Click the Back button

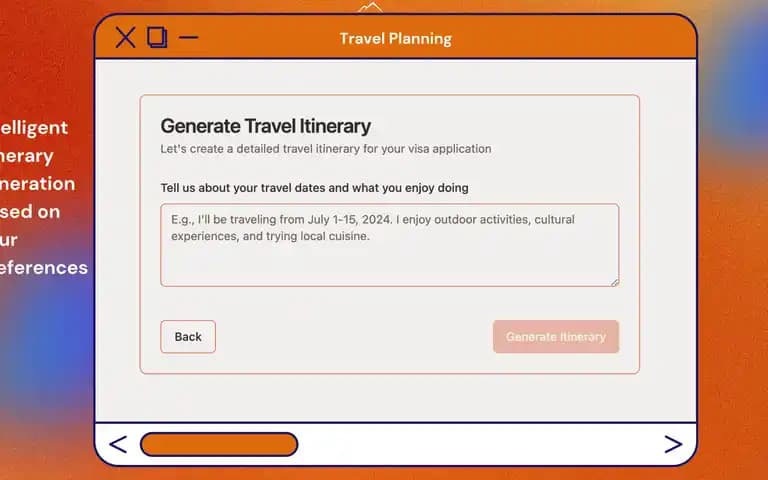[x=188, y=336]
